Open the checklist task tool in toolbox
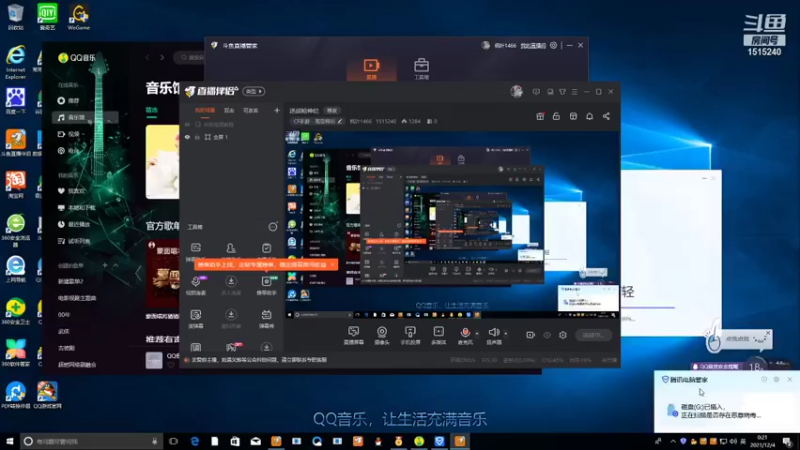The width and height of the screenshot is (800, 450). (x=266, y=248)
